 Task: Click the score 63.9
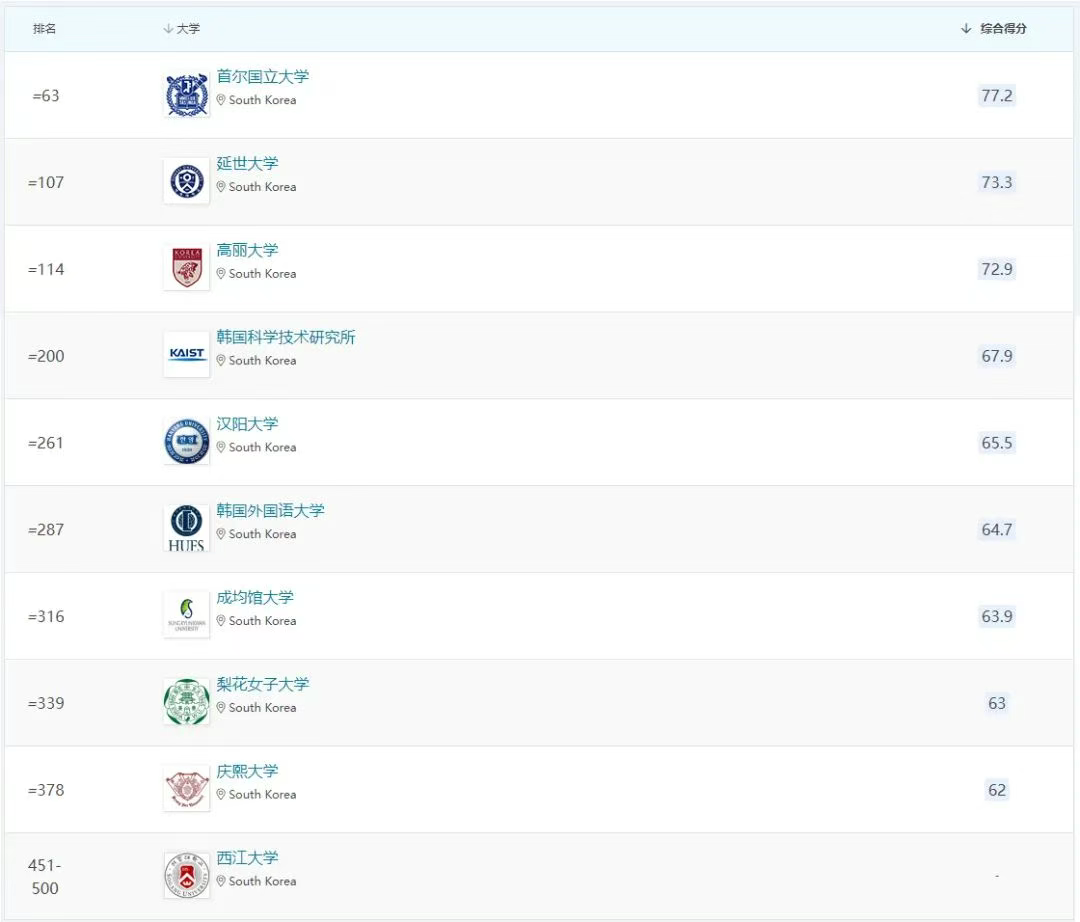[x=997, y=616]
